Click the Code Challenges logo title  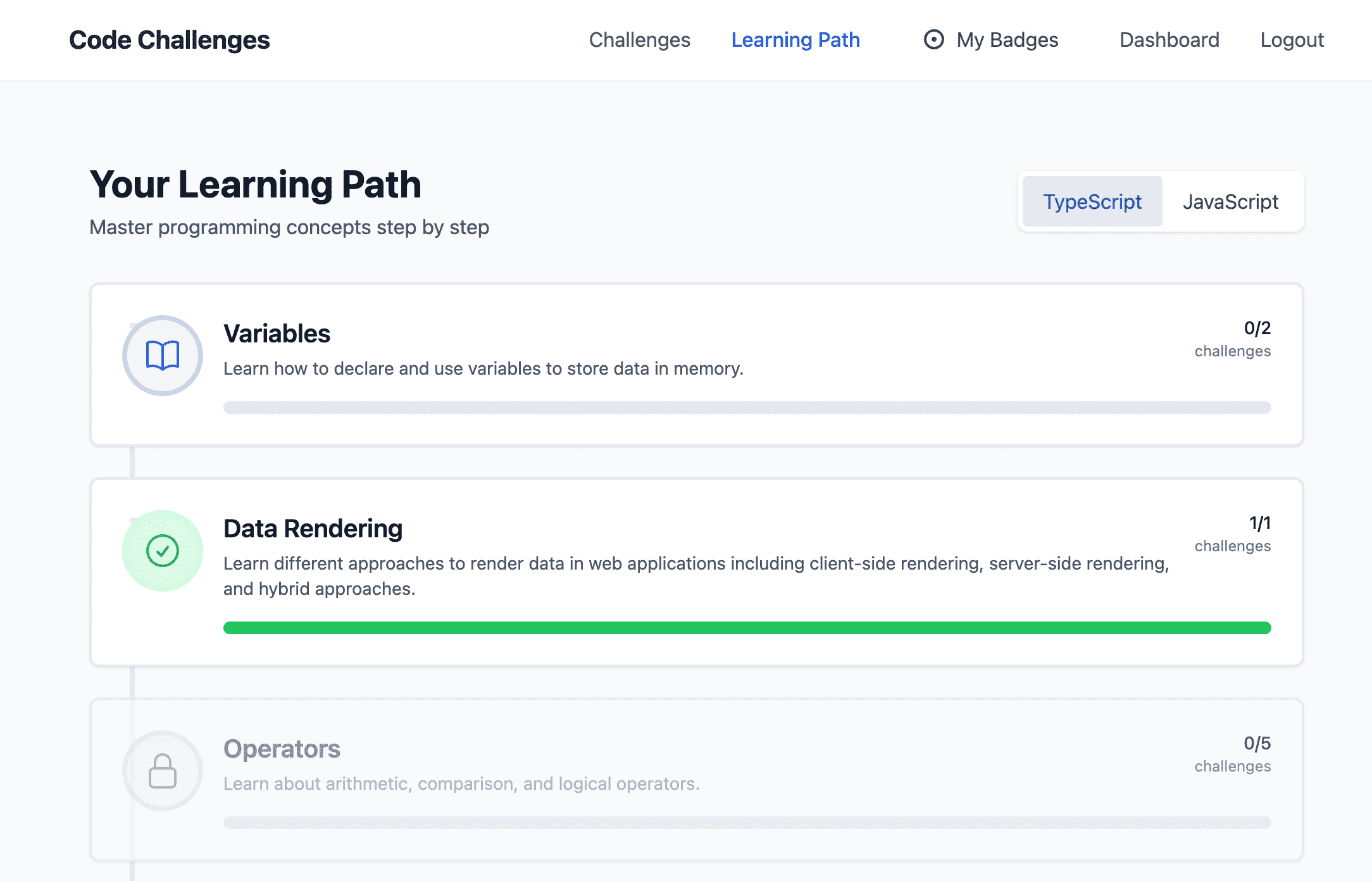coord(170,40)
